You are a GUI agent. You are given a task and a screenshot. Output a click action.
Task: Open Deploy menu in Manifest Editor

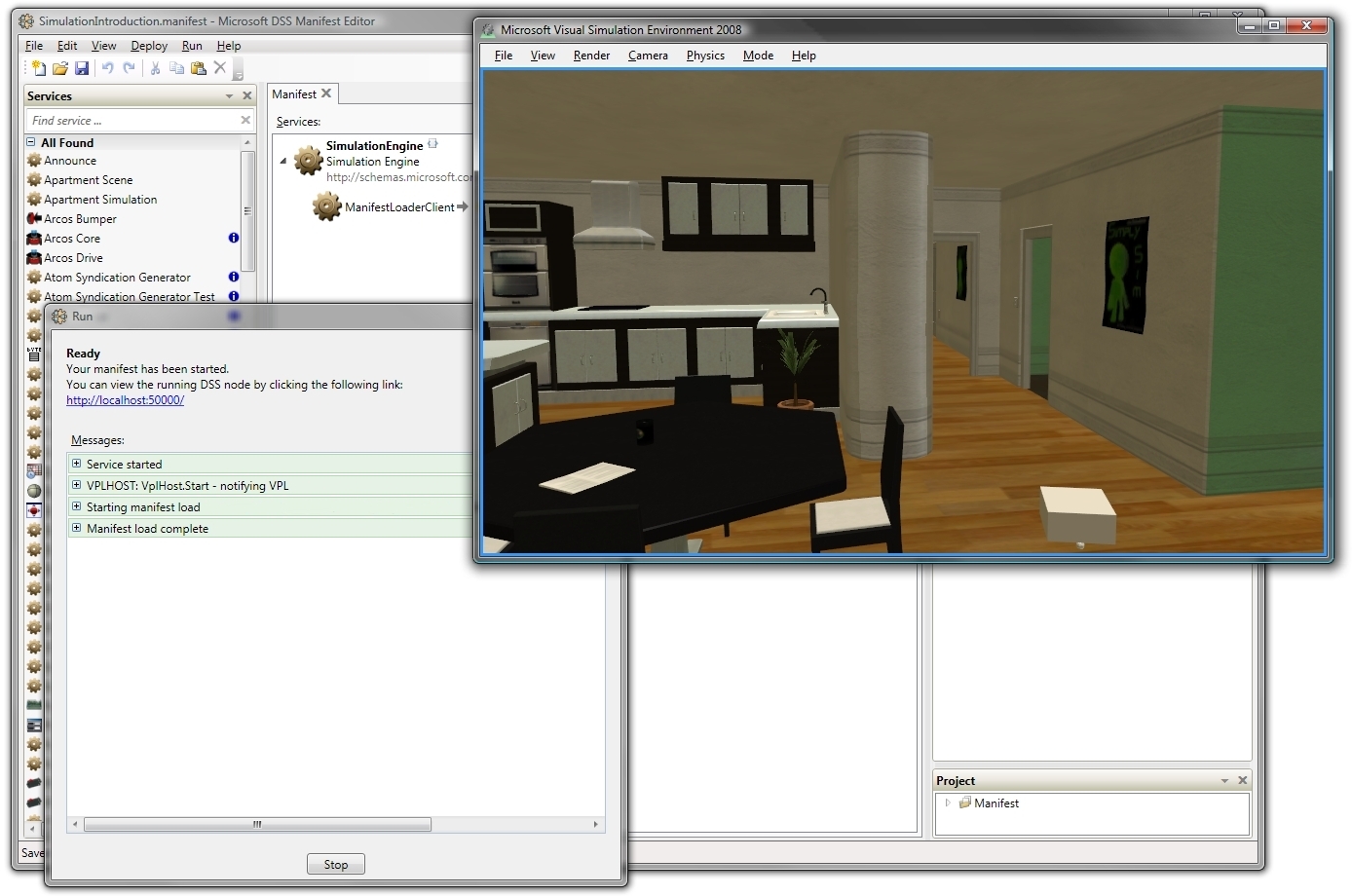tap(149, 46)
